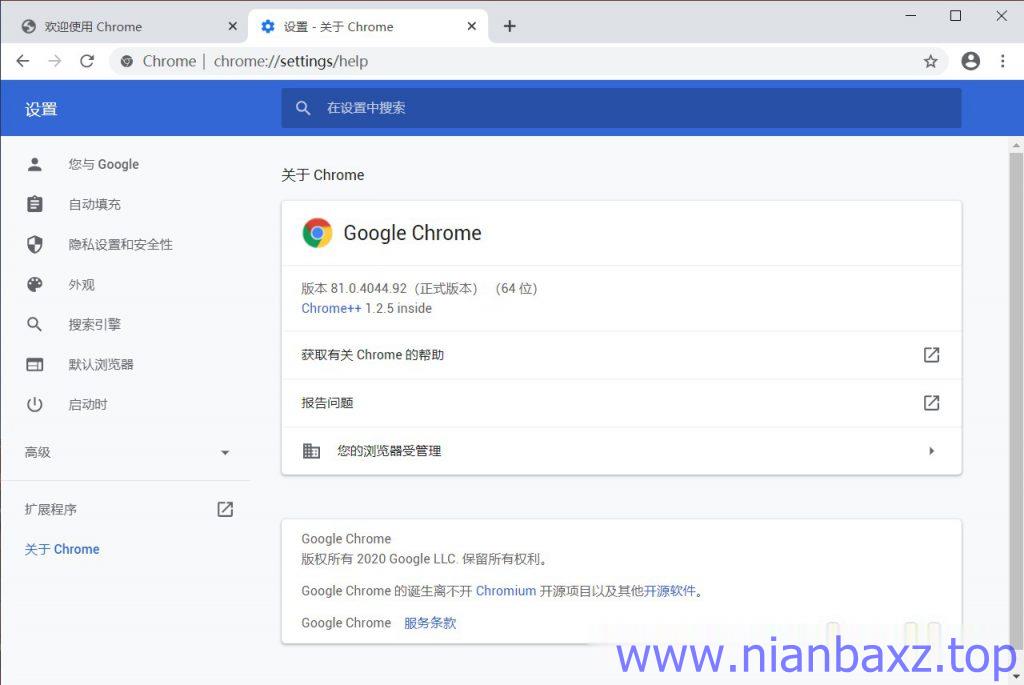Click the shield icon beside 隐私设置和安全性
This screenshot has height=685, width=1024.
coord(35,244)
